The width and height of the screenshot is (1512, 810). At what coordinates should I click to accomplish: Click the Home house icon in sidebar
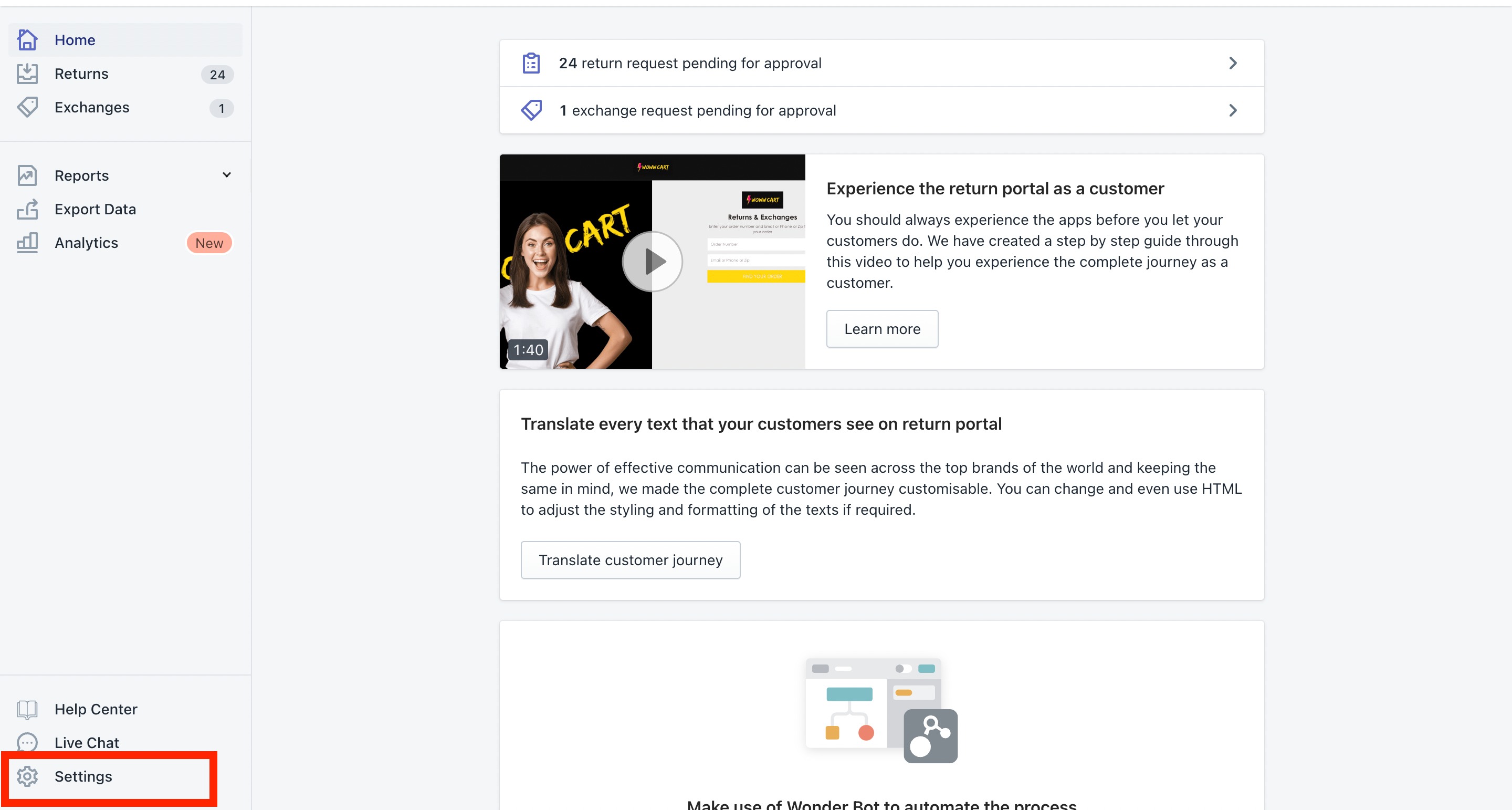[x=27, y=40]
